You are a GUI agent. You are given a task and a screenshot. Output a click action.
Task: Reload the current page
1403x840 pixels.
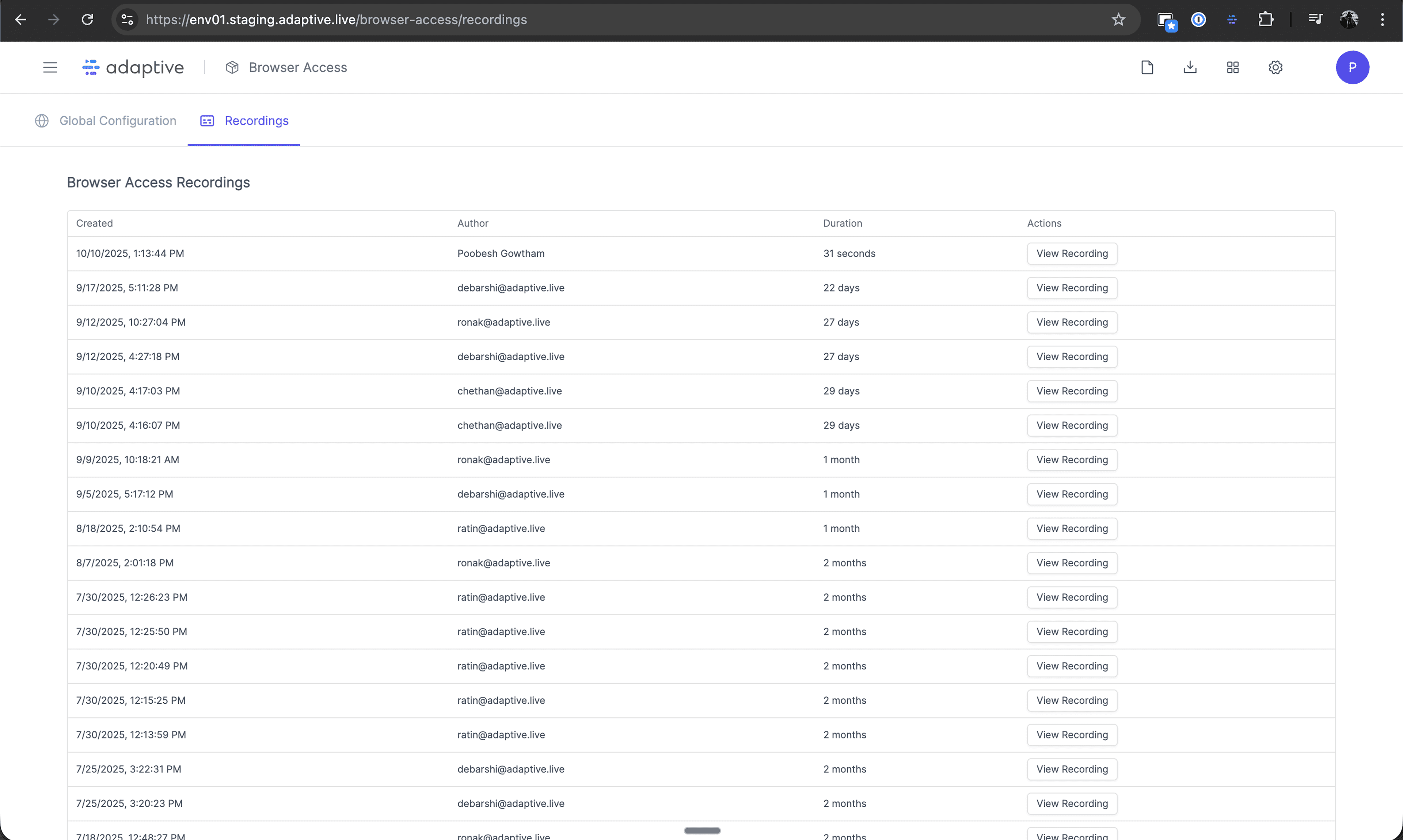(87, 19)
